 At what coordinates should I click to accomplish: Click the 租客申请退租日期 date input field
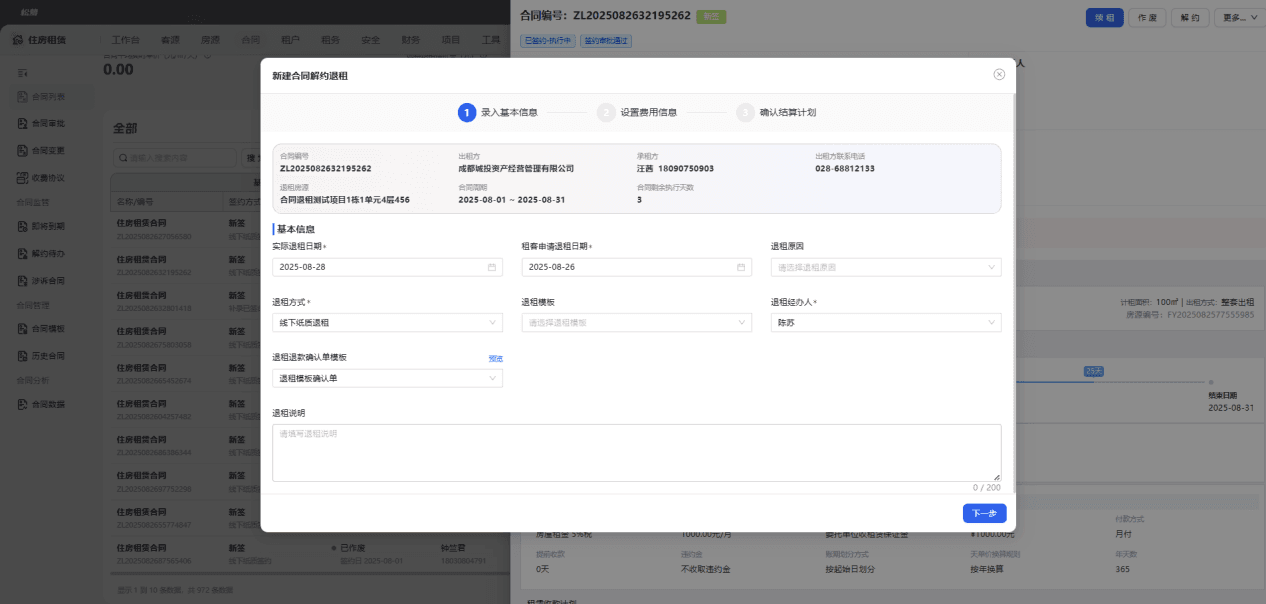coord(637,267)
